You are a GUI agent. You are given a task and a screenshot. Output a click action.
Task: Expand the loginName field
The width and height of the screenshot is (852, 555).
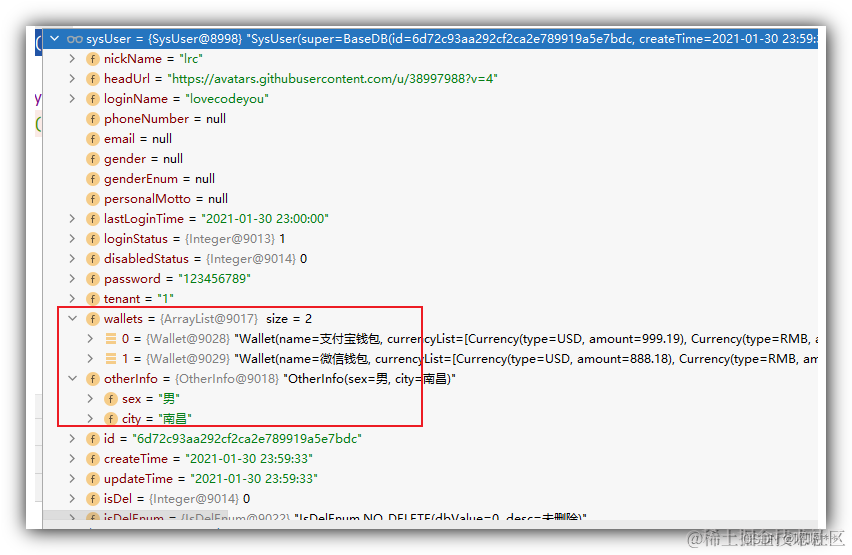(72, 99)
